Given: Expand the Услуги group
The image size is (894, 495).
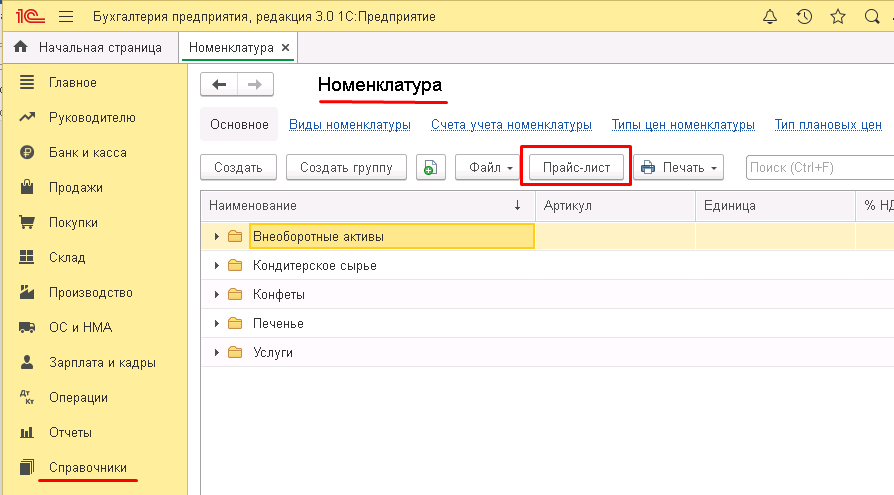Looking at the screenshot, I should pyautogui.click(x=217, y=352).
